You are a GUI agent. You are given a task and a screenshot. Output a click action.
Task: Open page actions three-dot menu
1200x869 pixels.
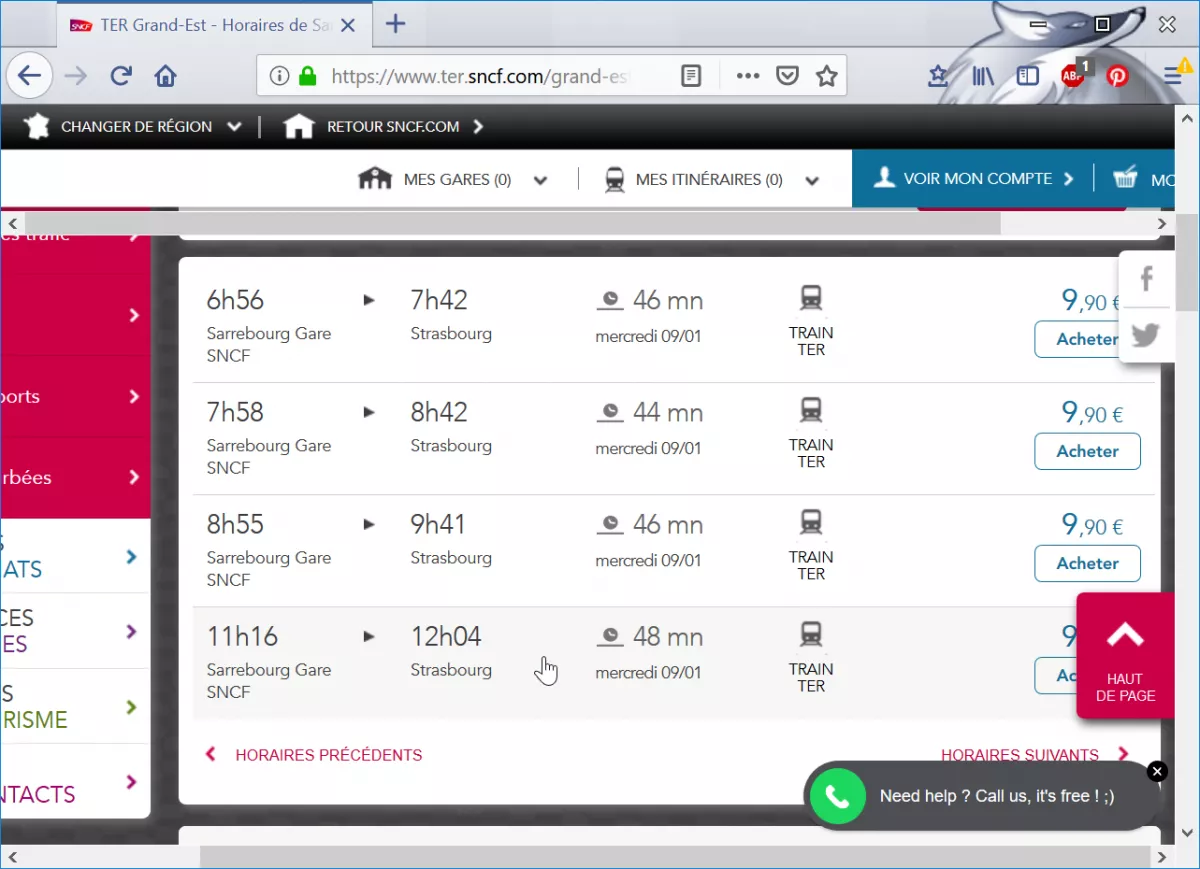coord(748,76)
